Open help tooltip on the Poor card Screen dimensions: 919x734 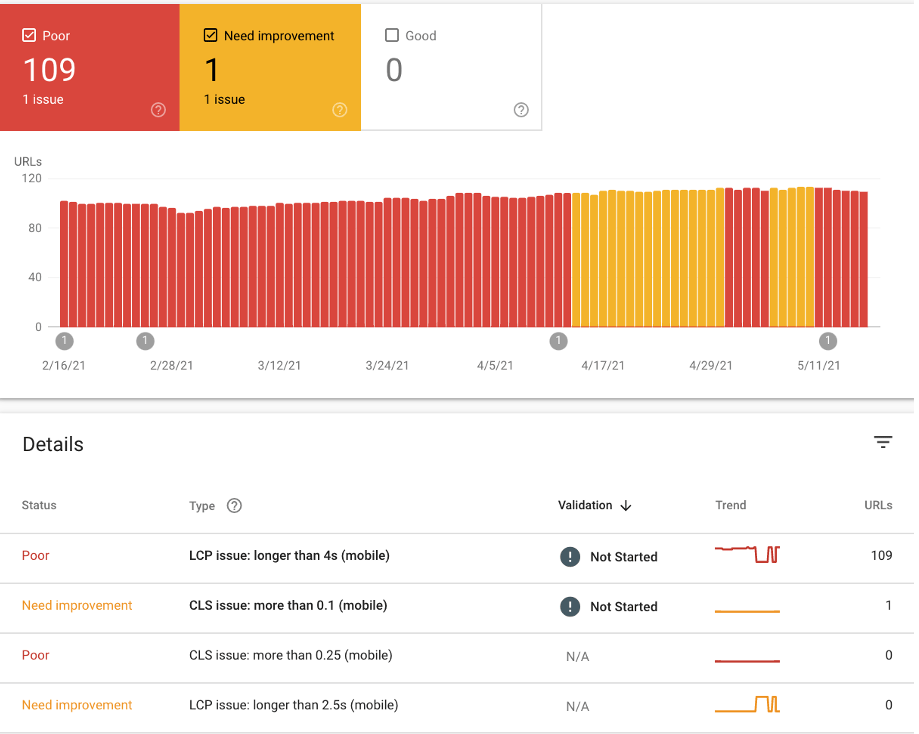[158, 110]
